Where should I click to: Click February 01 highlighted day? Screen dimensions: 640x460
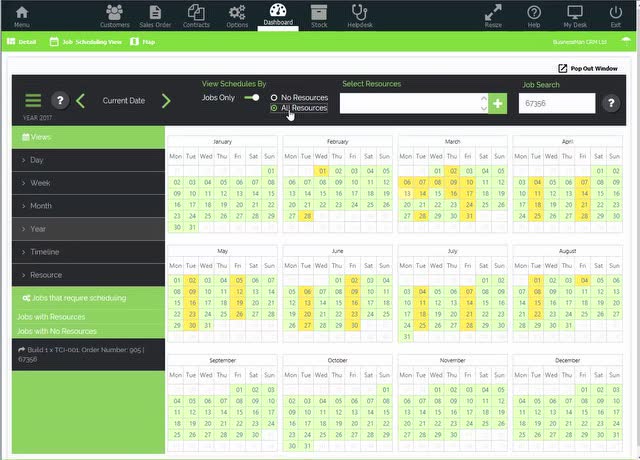pos(322,171)
